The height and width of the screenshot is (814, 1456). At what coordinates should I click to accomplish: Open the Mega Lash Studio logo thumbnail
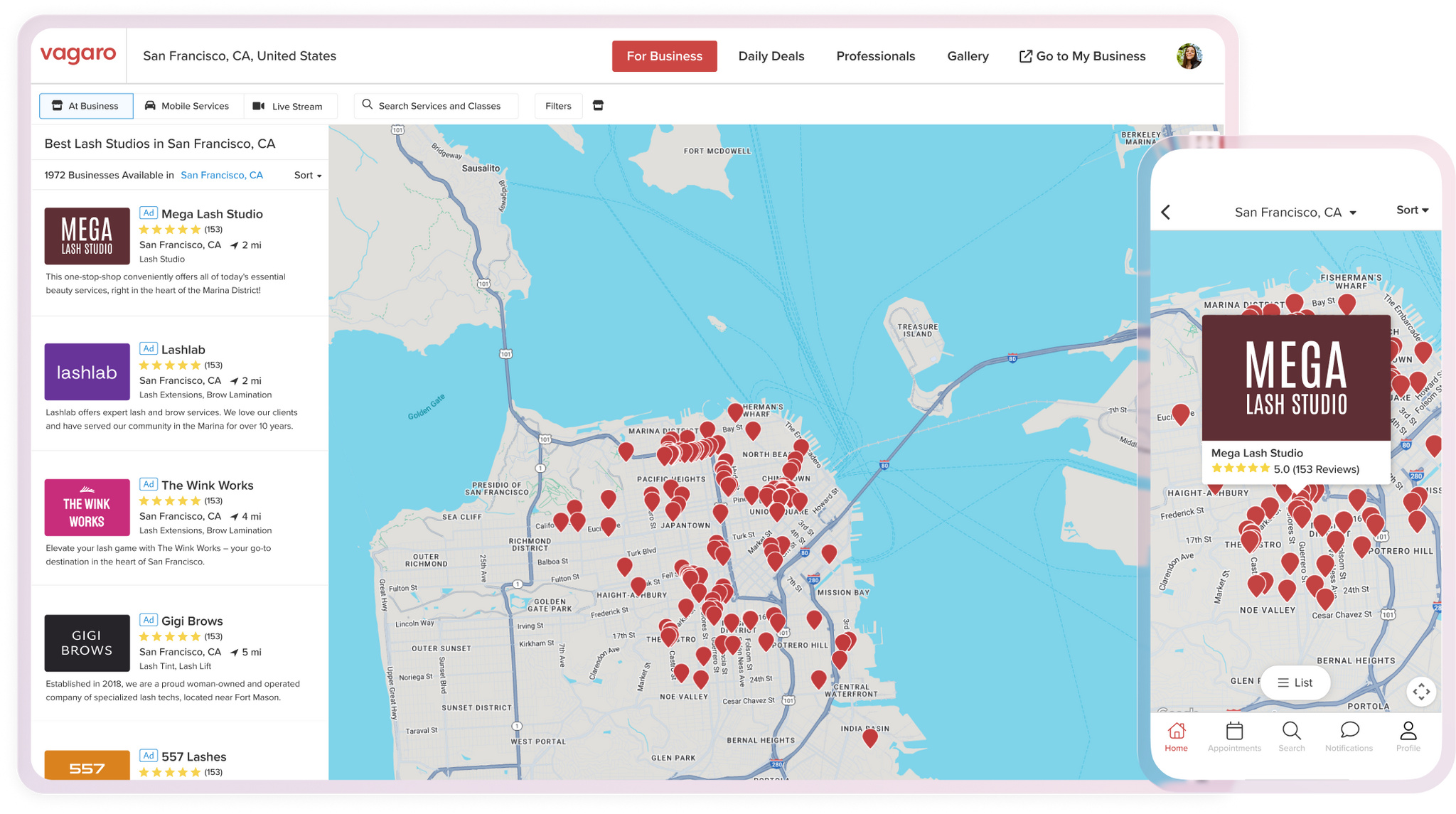(x=87, y=236)
